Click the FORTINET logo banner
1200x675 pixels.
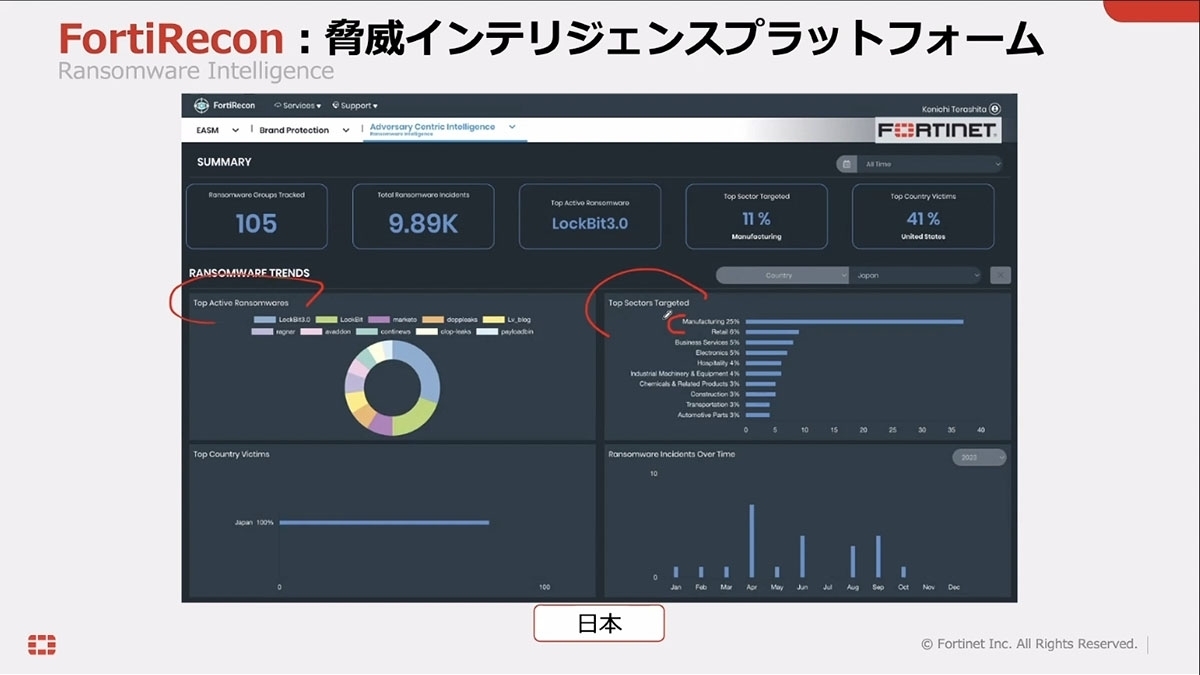click(x=938, y=131)
